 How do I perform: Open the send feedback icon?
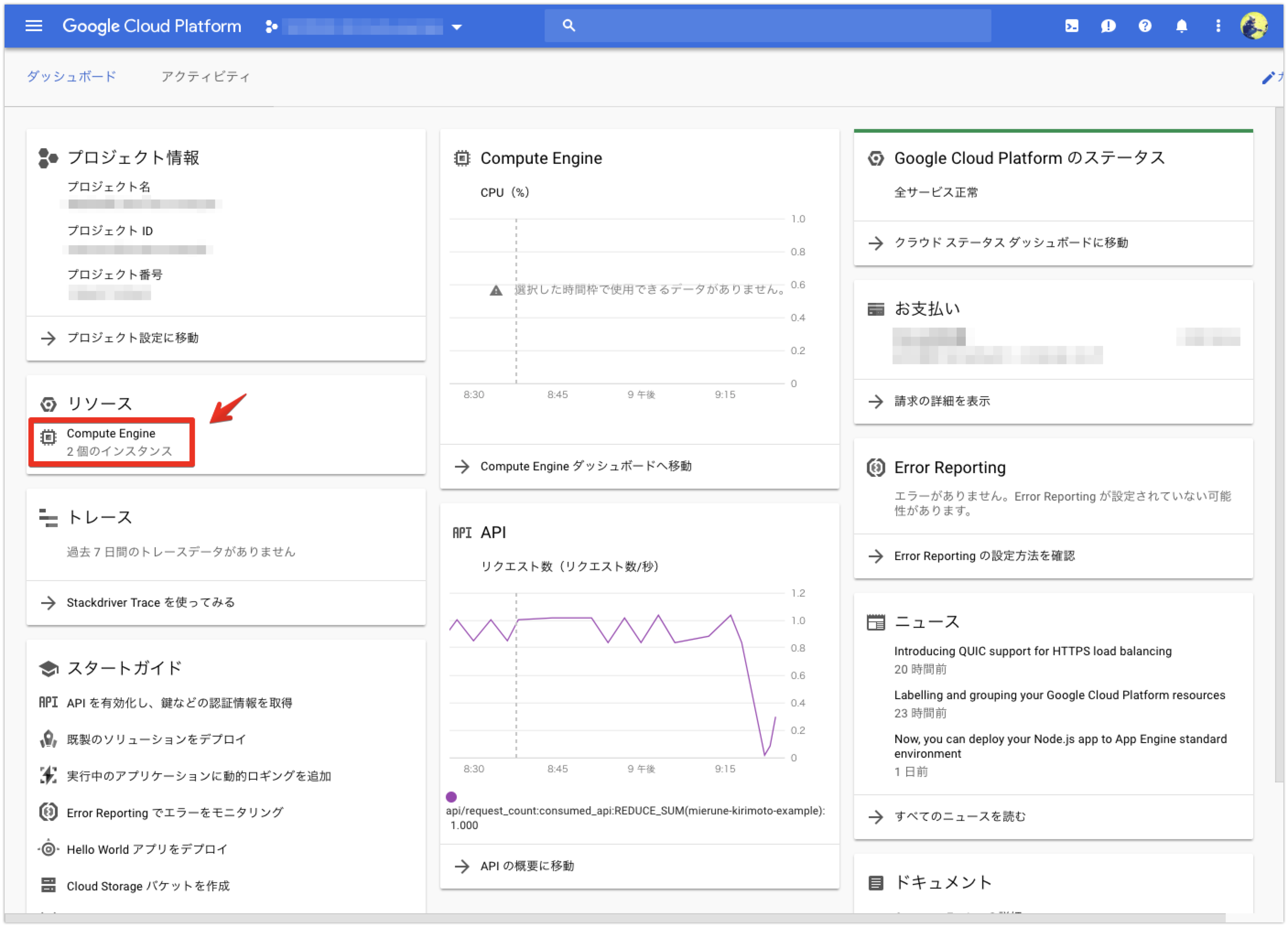coord(1107,26)
